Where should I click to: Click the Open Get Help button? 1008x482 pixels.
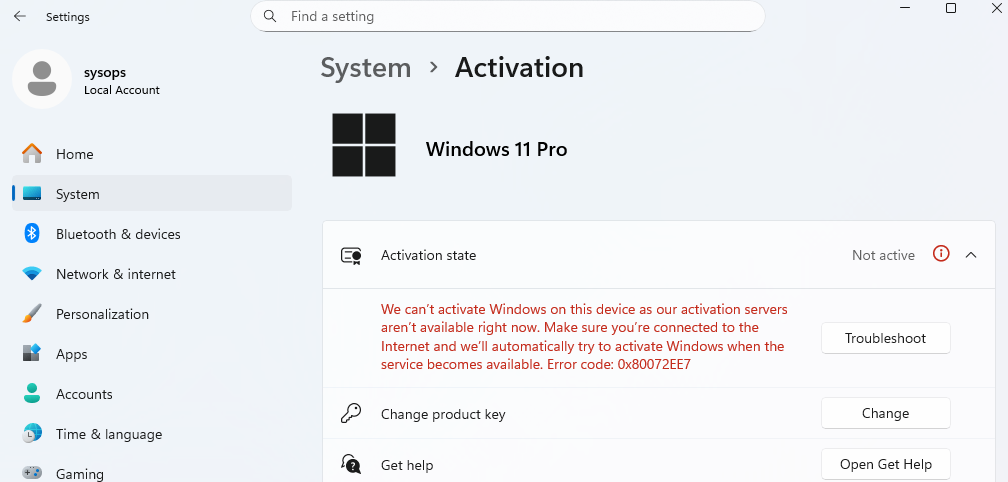pos(885,464)
